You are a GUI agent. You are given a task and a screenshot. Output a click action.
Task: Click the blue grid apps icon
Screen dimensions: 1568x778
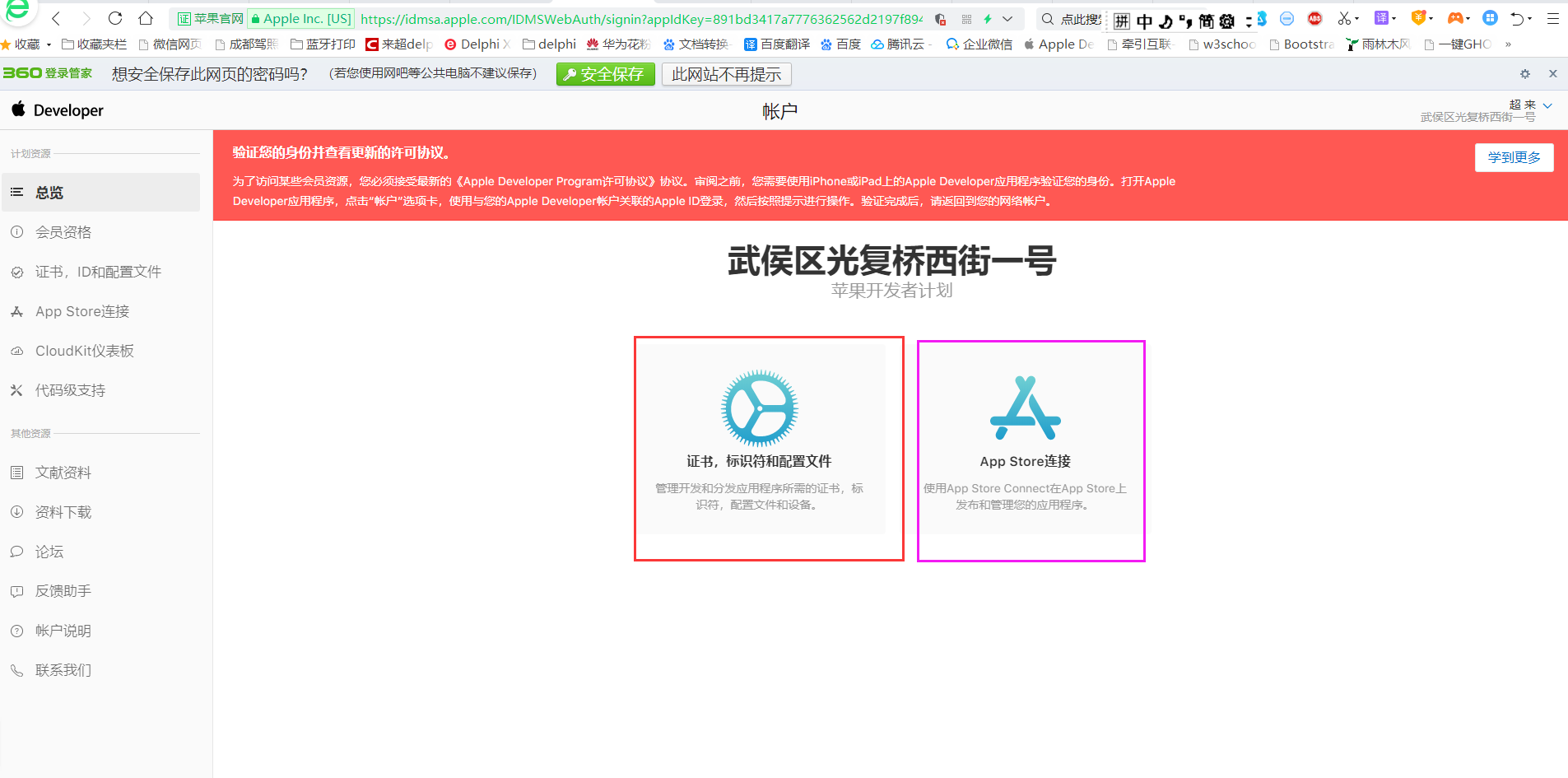click(1490, 18)
